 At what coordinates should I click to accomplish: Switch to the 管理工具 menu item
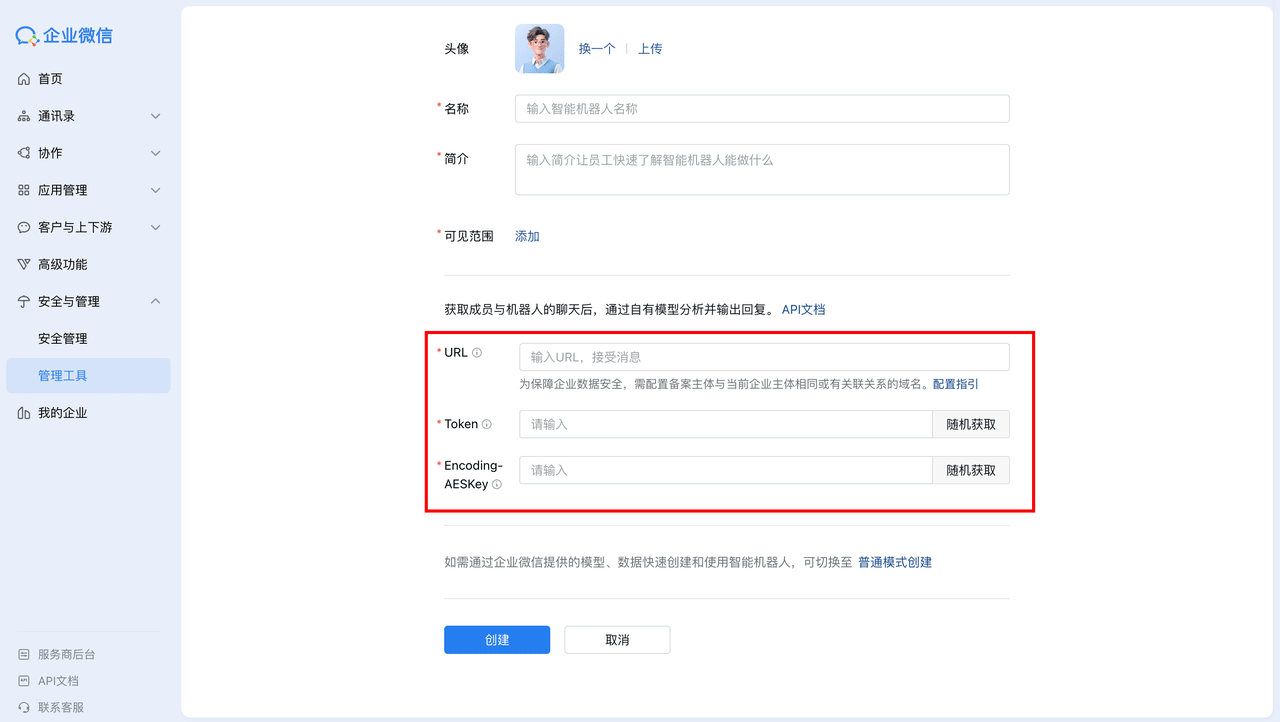(x=60, y=375)
